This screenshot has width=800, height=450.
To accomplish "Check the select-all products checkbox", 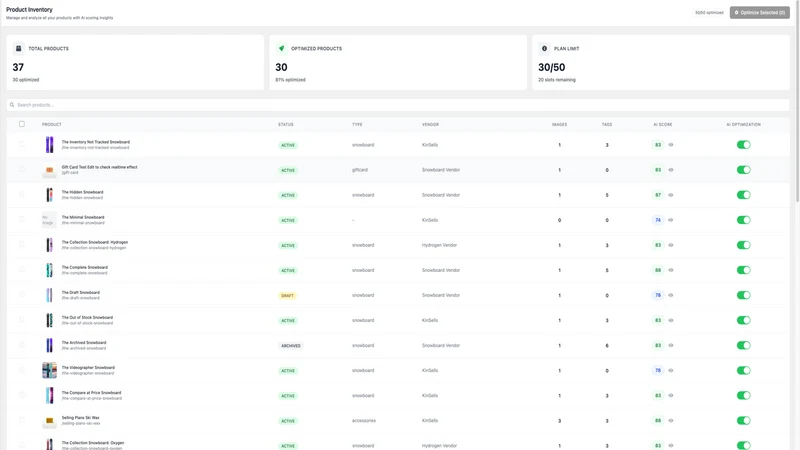I will point(21,124).
